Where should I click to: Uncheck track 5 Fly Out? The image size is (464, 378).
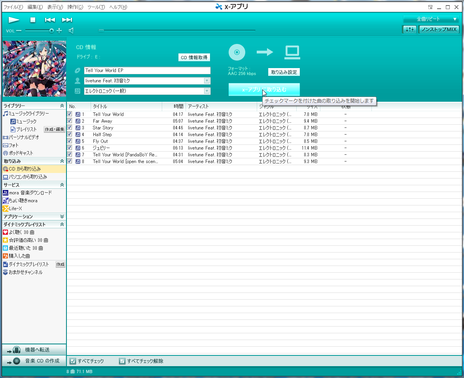pos(70,141)
